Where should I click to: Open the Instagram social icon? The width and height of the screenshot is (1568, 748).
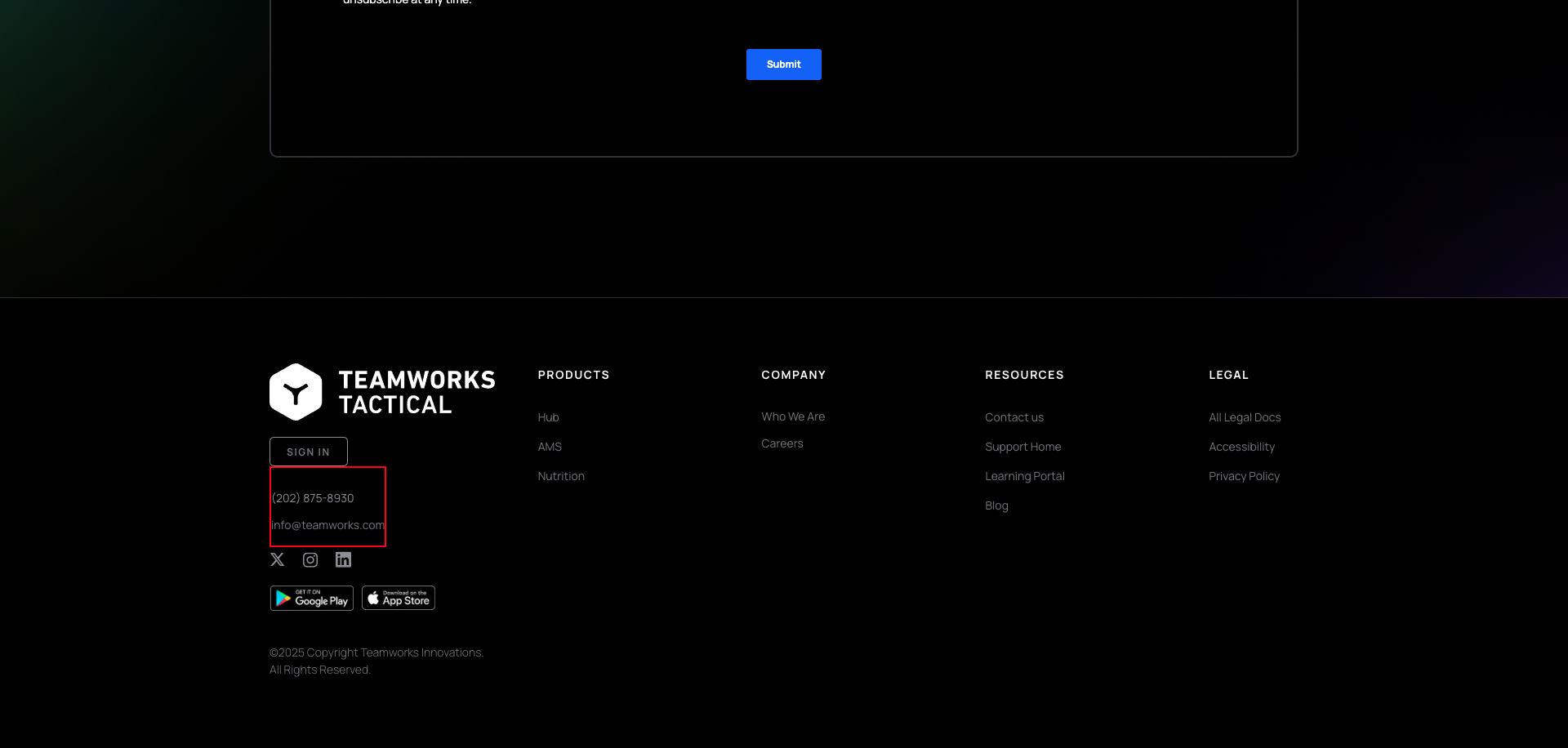tap(310, 559)
